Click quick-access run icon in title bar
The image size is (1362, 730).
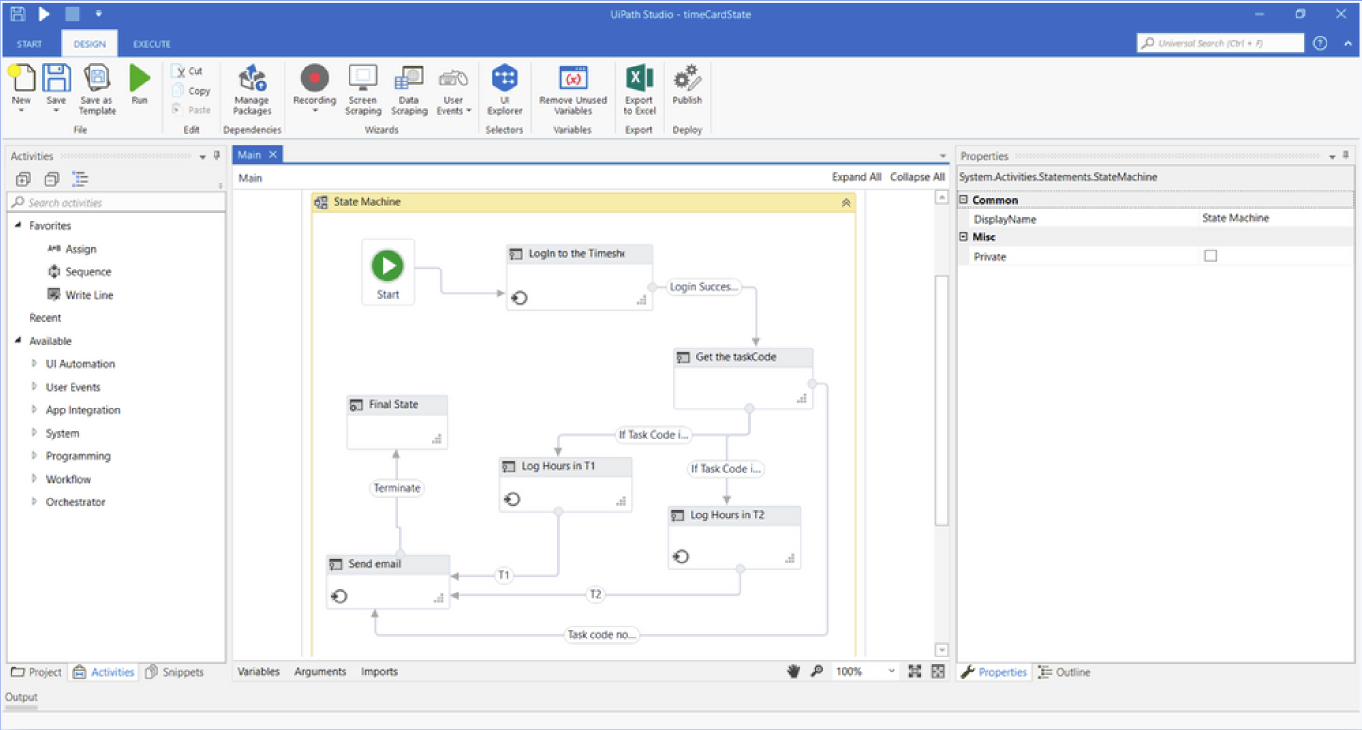(44, 14)
